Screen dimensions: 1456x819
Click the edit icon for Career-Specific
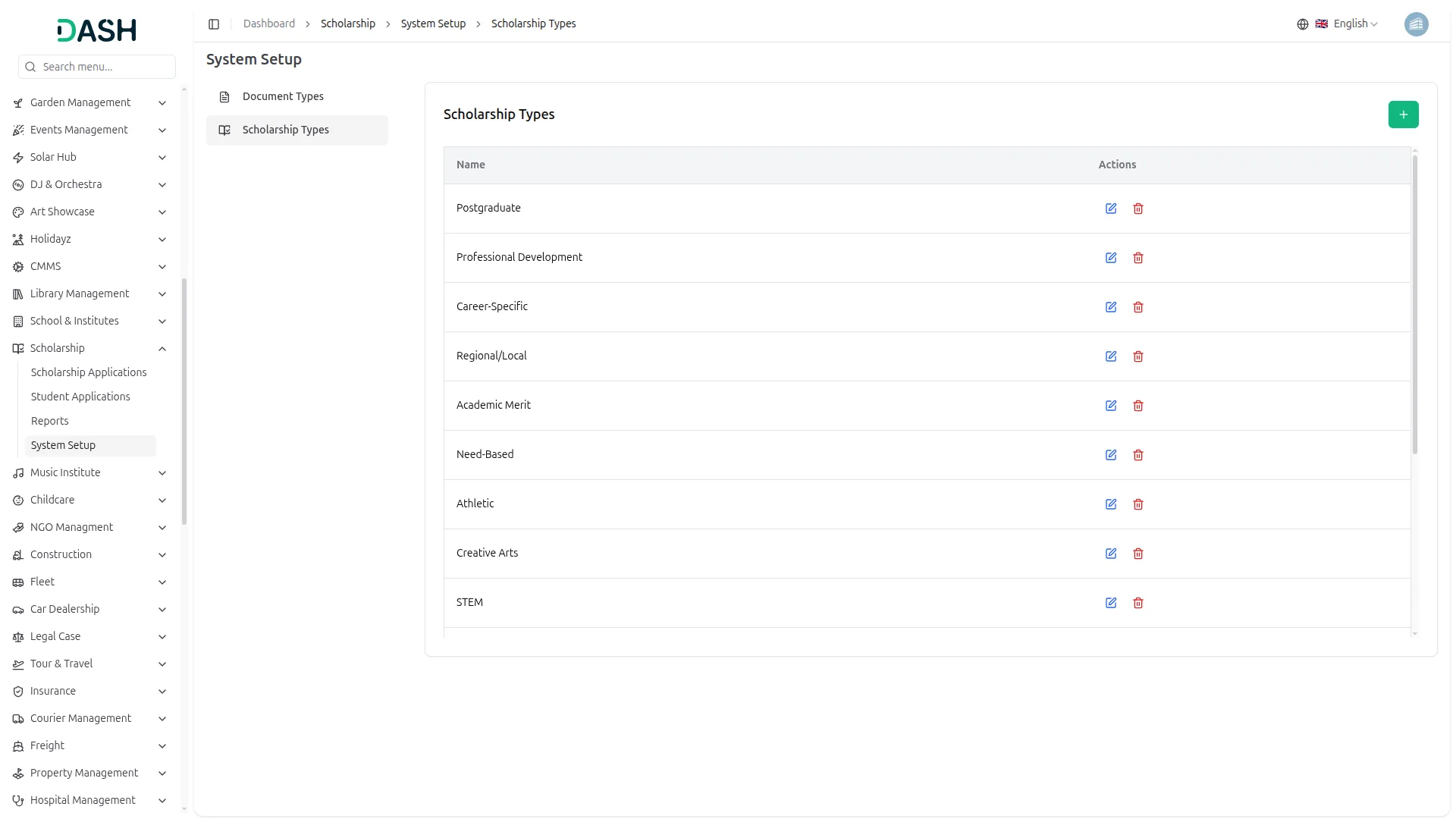click(1111, 307)
